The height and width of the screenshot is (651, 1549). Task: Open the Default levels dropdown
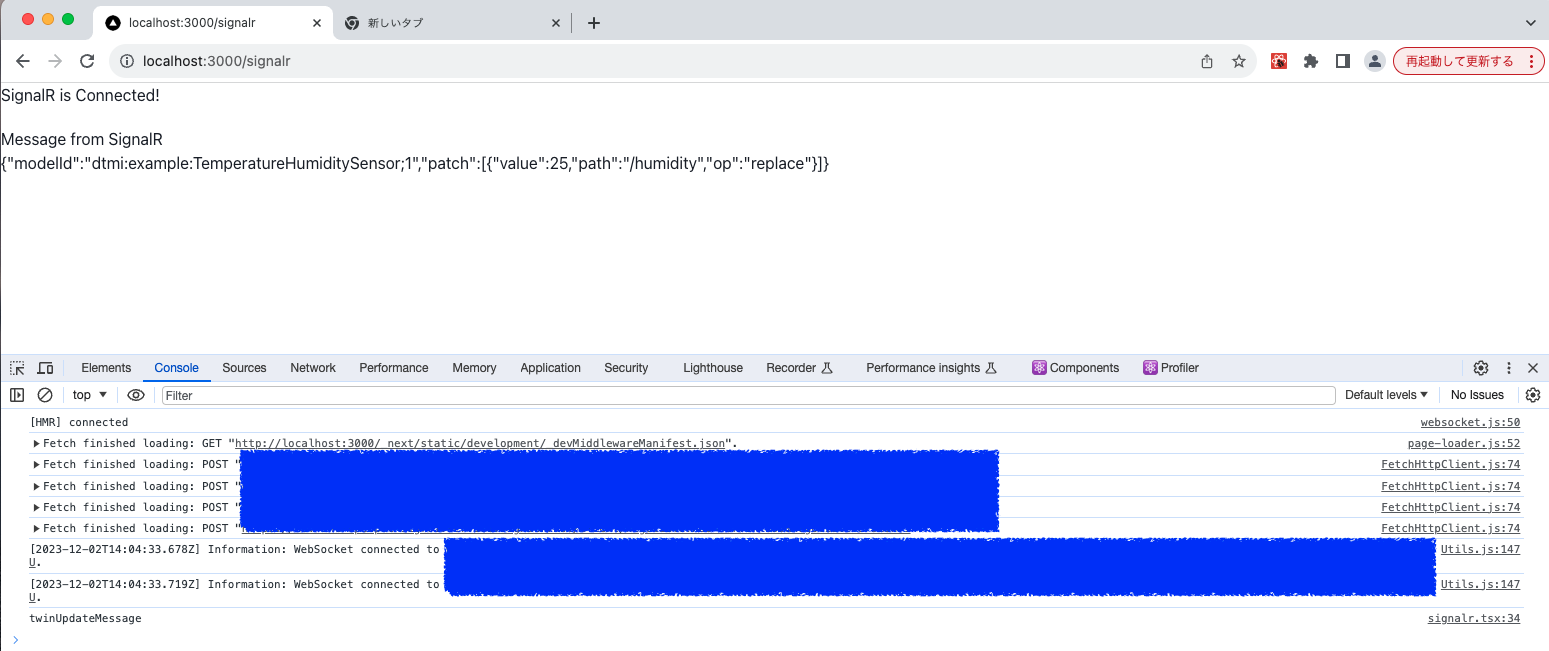pyautogui.click(x=1386, y=395)
